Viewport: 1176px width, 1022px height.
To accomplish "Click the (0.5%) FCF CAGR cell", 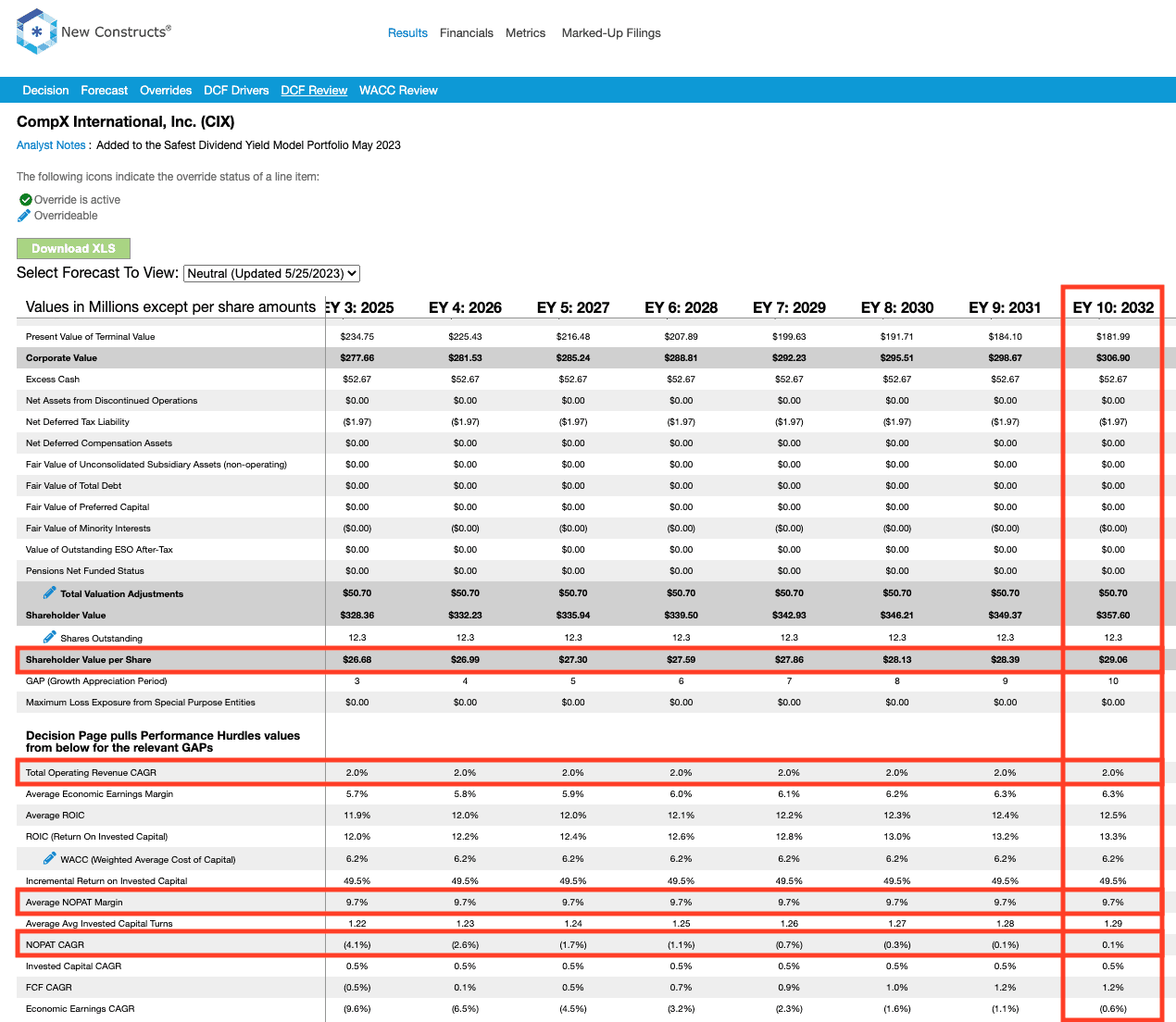I will tap(357, 988).
